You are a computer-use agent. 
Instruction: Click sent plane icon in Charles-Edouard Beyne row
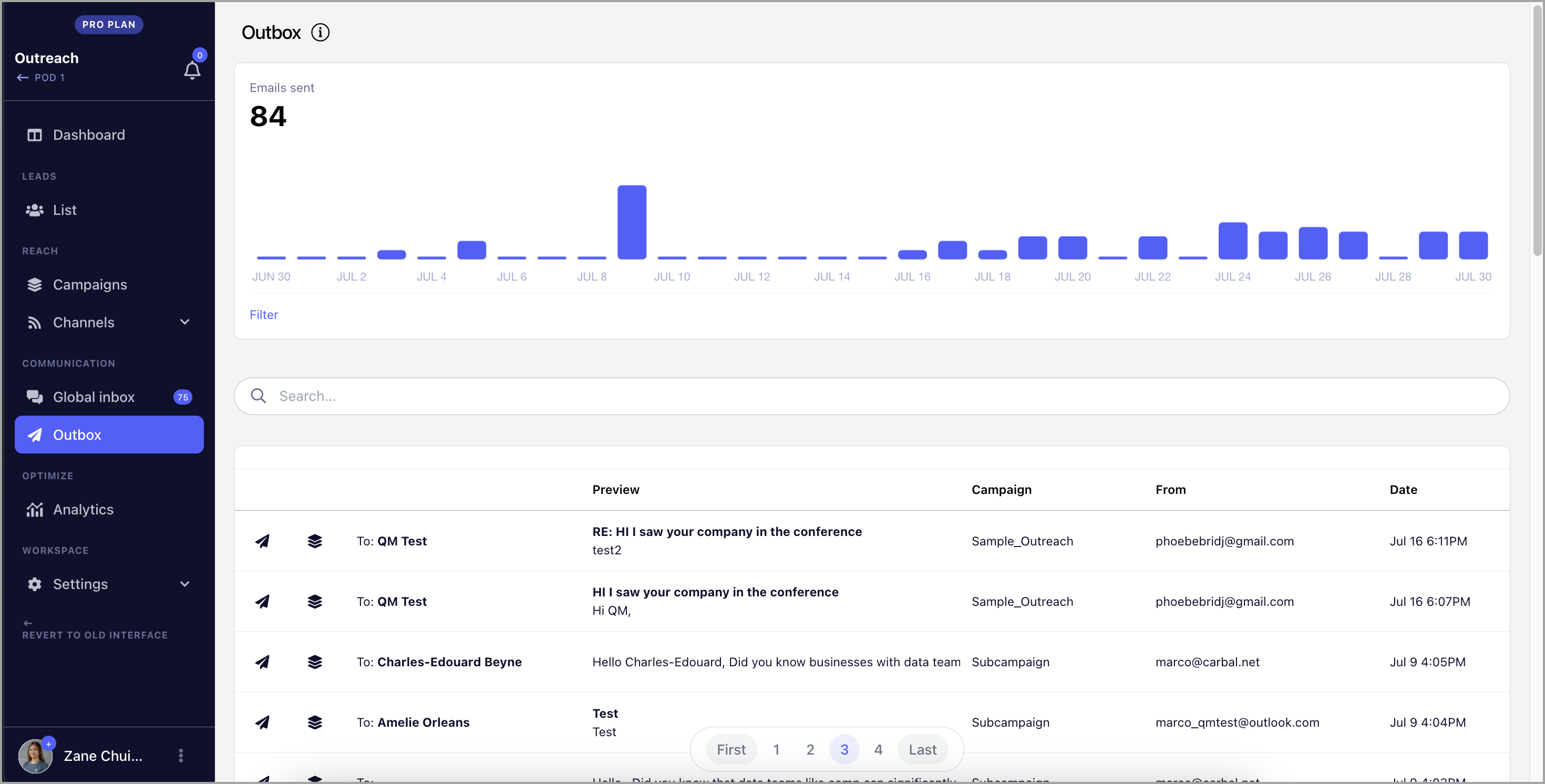[263, 662]
